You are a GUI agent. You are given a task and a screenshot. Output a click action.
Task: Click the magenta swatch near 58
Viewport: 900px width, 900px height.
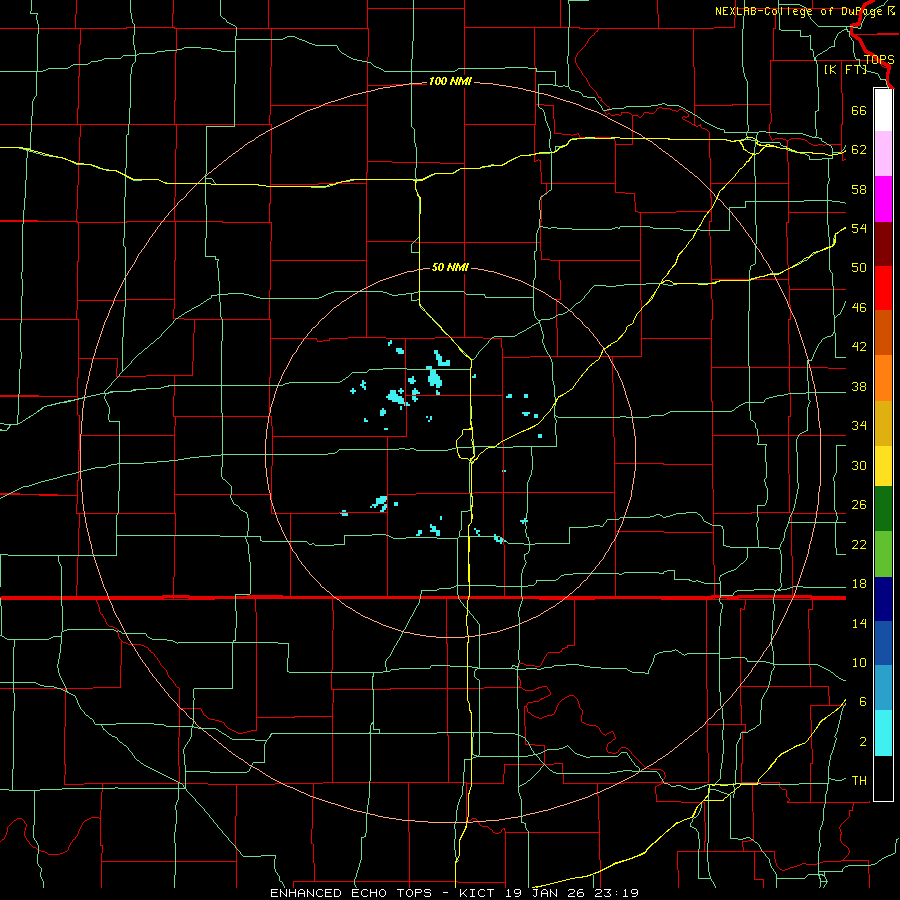tap(883, 199)
